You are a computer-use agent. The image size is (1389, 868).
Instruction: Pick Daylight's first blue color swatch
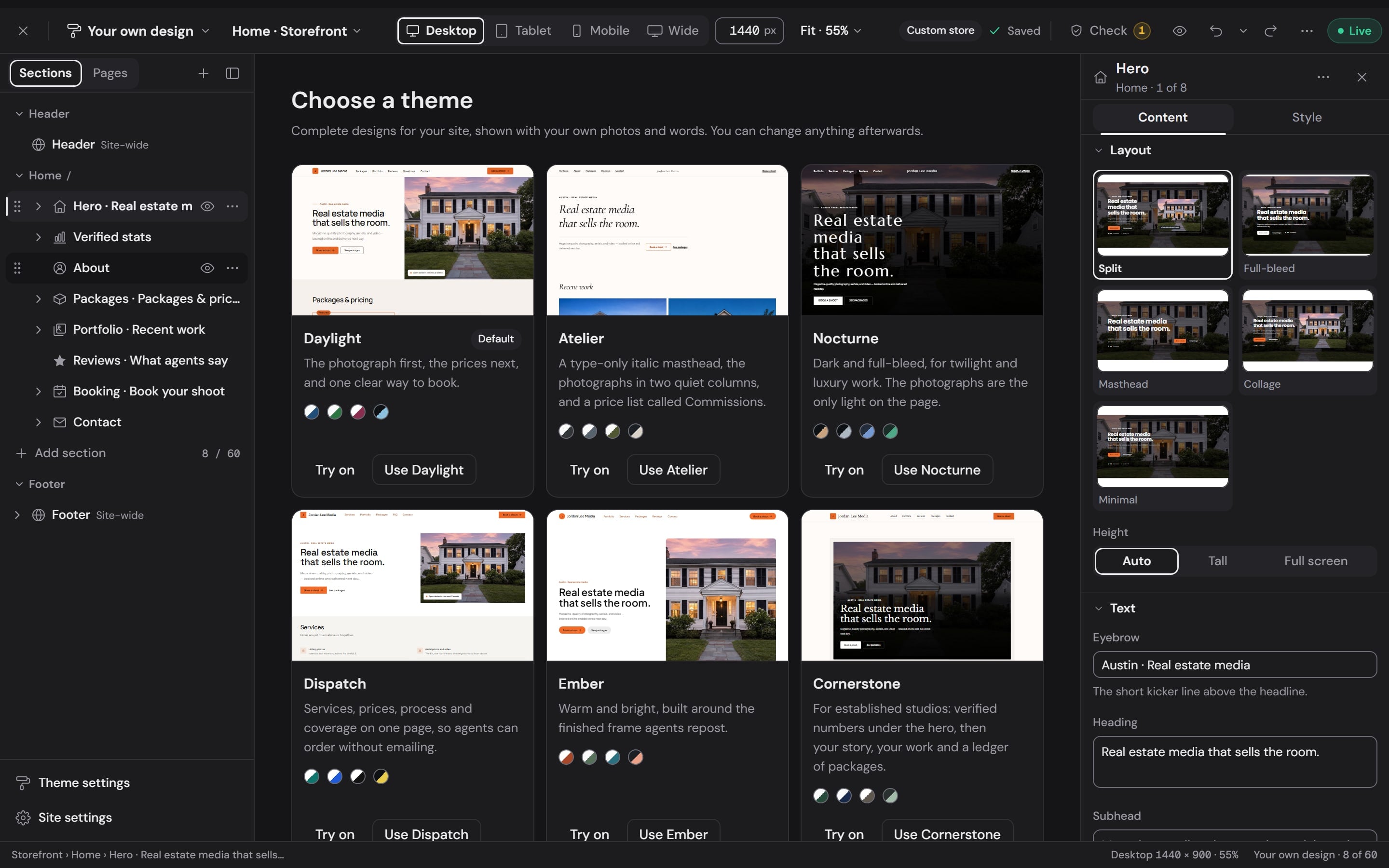coord(312,412)
